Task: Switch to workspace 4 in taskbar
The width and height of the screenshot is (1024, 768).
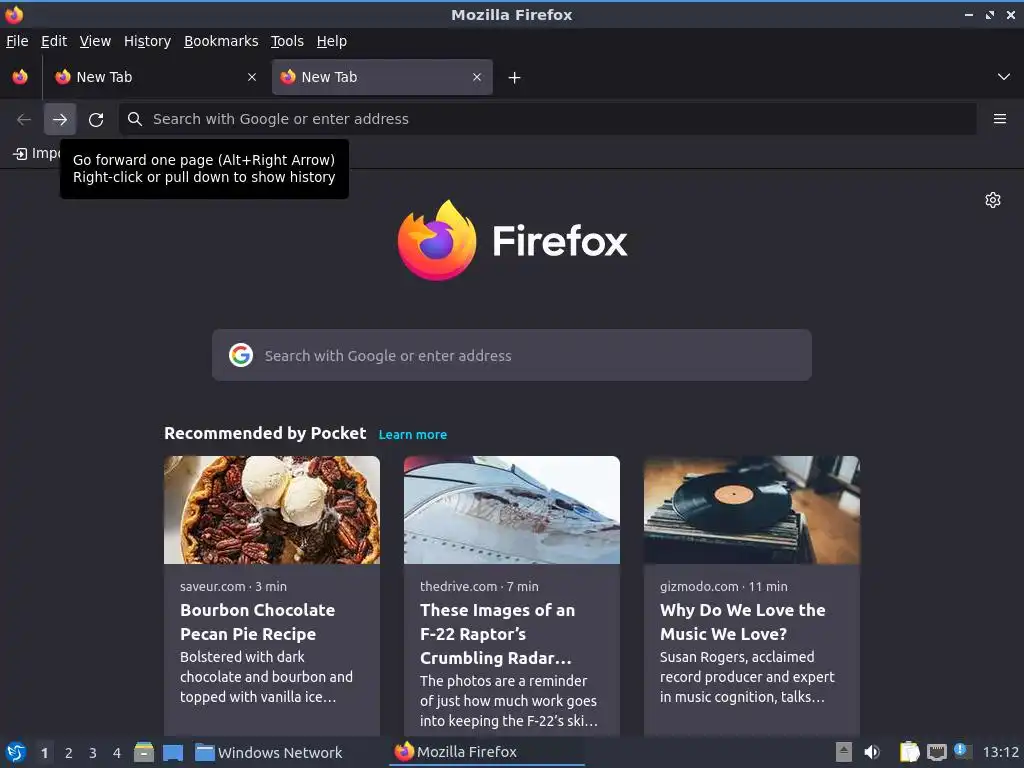Action: click(117, 753)
